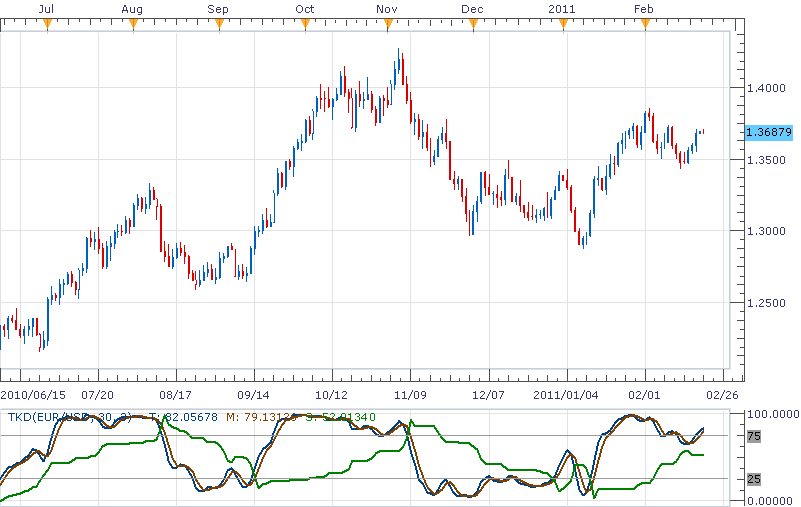Click the 25 level label on oscillator

[753, 479]
